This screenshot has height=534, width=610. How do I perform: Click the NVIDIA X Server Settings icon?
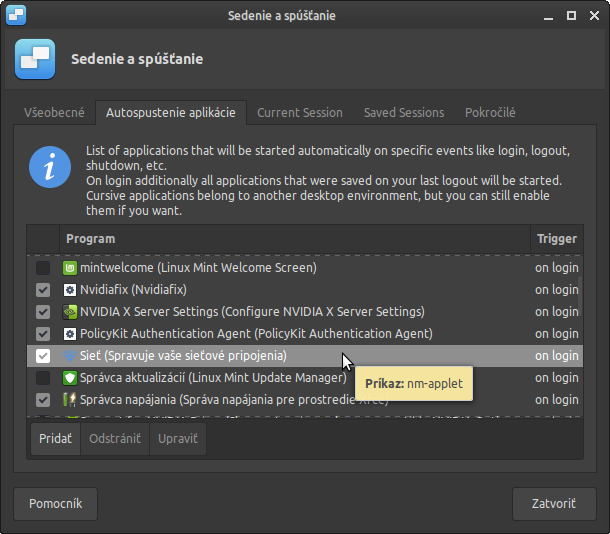pyautogui.click(x=70, y=312)
